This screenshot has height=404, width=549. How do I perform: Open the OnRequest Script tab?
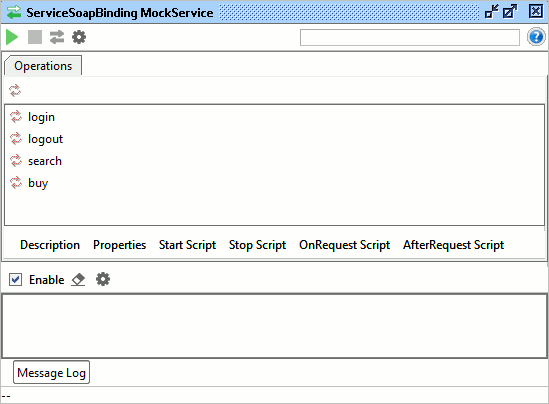(x=345, y=245)
